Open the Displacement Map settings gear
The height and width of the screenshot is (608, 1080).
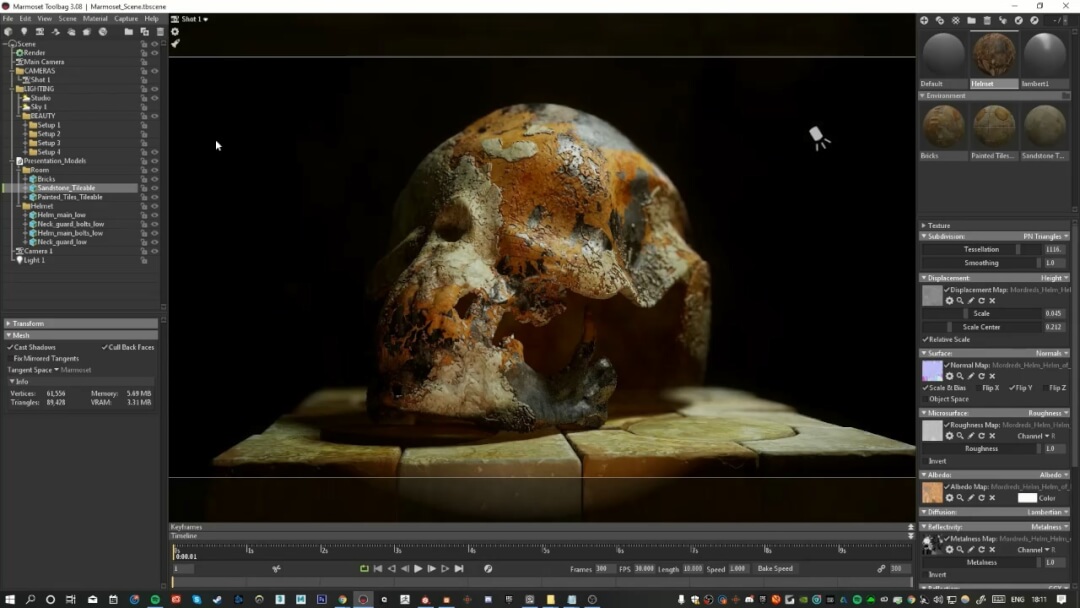949,301
